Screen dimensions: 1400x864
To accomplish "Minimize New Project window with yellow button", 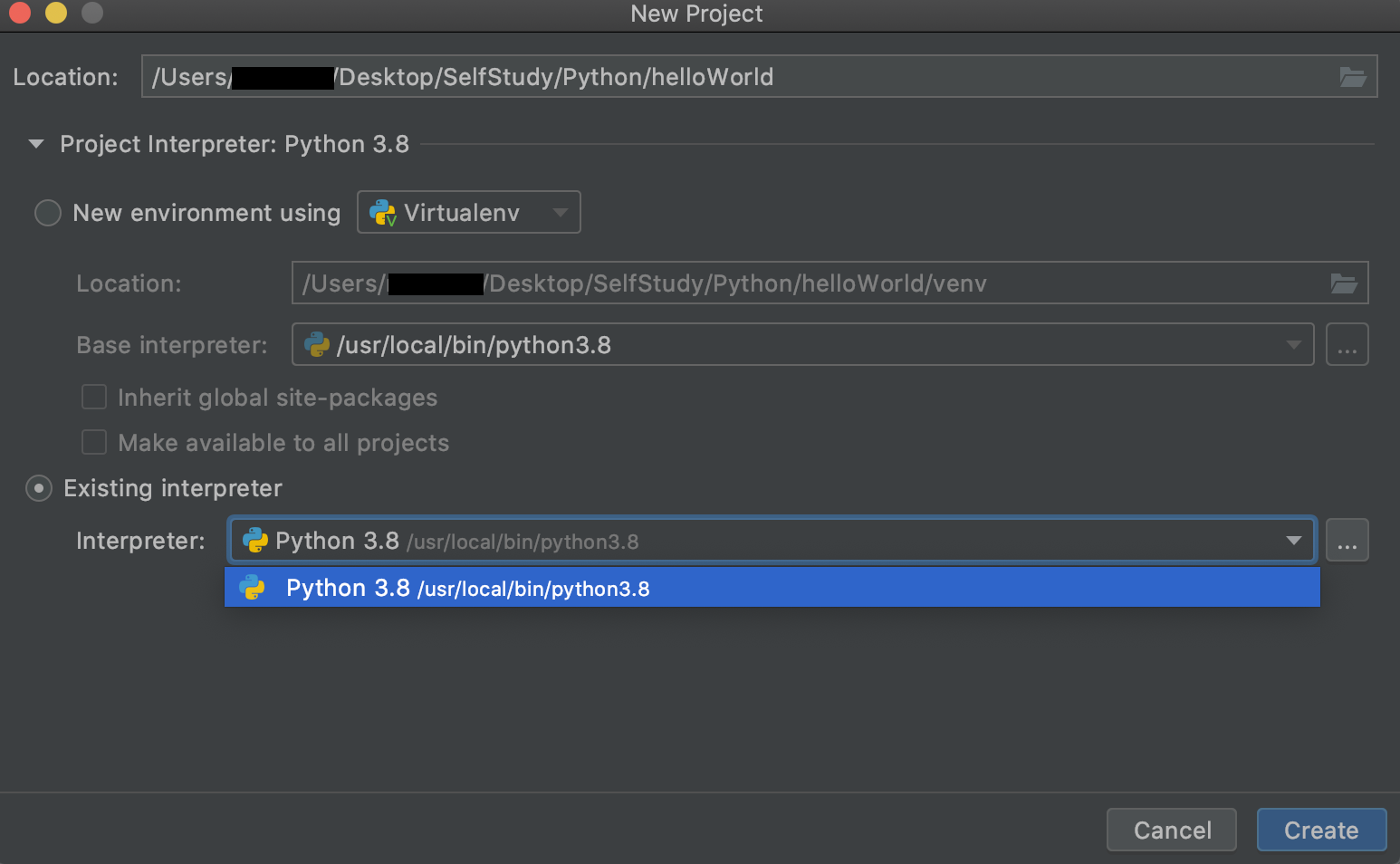I will pos(56,13).
